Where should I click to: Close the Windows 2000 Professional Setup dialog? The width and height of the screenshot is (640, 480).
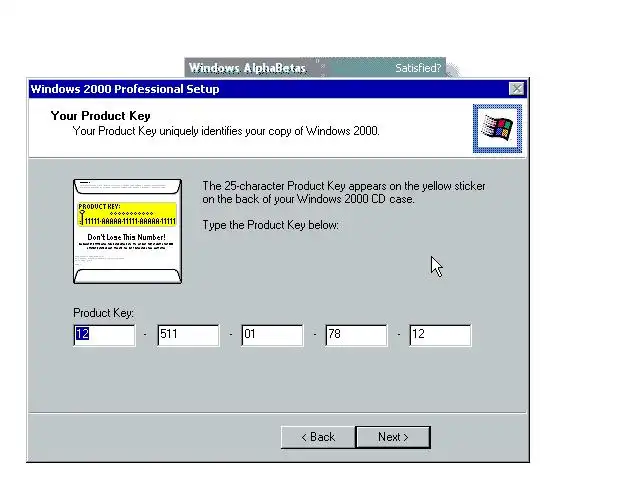517,89
